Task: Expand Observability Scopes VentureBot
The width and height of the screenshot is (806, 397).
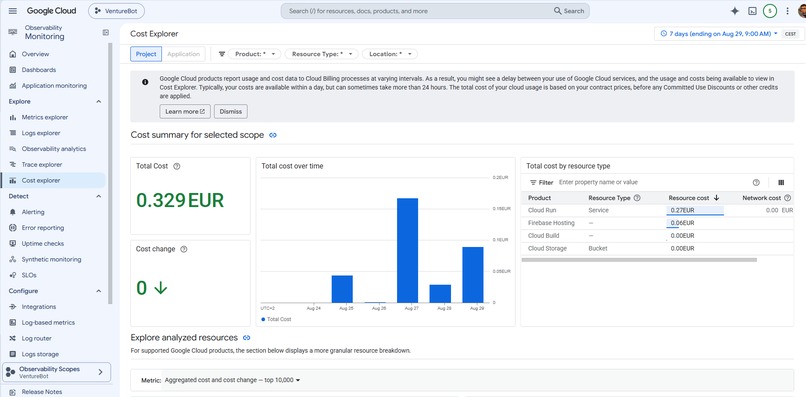Action: (57, 372)
